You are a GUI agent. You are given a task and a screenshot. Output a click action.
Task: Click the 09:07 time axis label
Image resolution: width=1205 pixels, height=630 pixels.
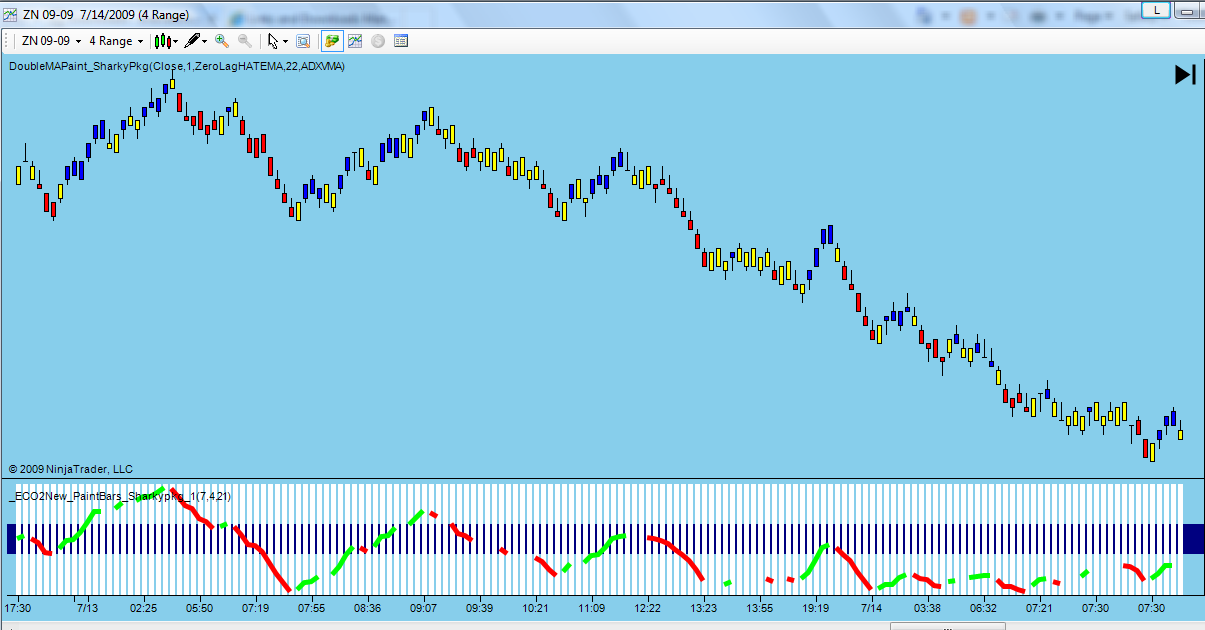tap(423, 608)
